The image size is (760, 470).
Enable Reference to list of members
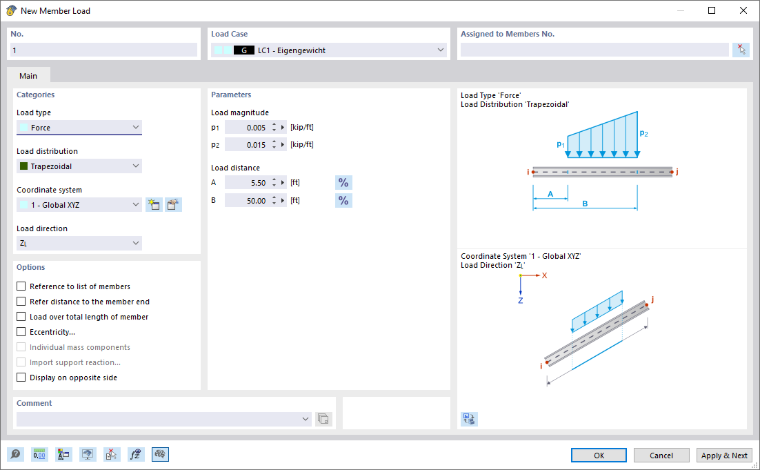point(21,286)
